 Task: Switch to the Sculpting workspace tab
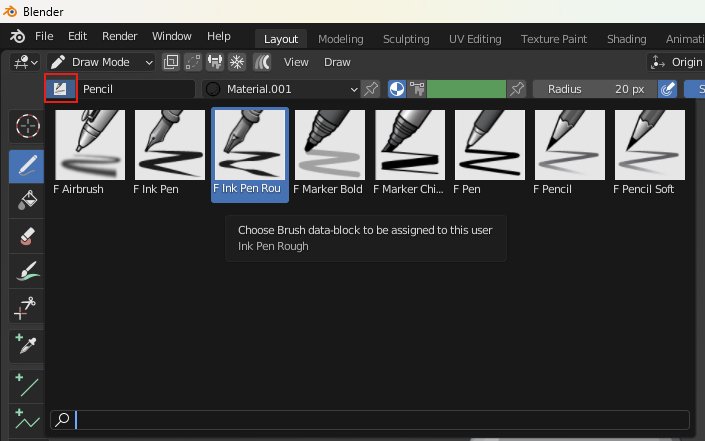click(406, 39)
